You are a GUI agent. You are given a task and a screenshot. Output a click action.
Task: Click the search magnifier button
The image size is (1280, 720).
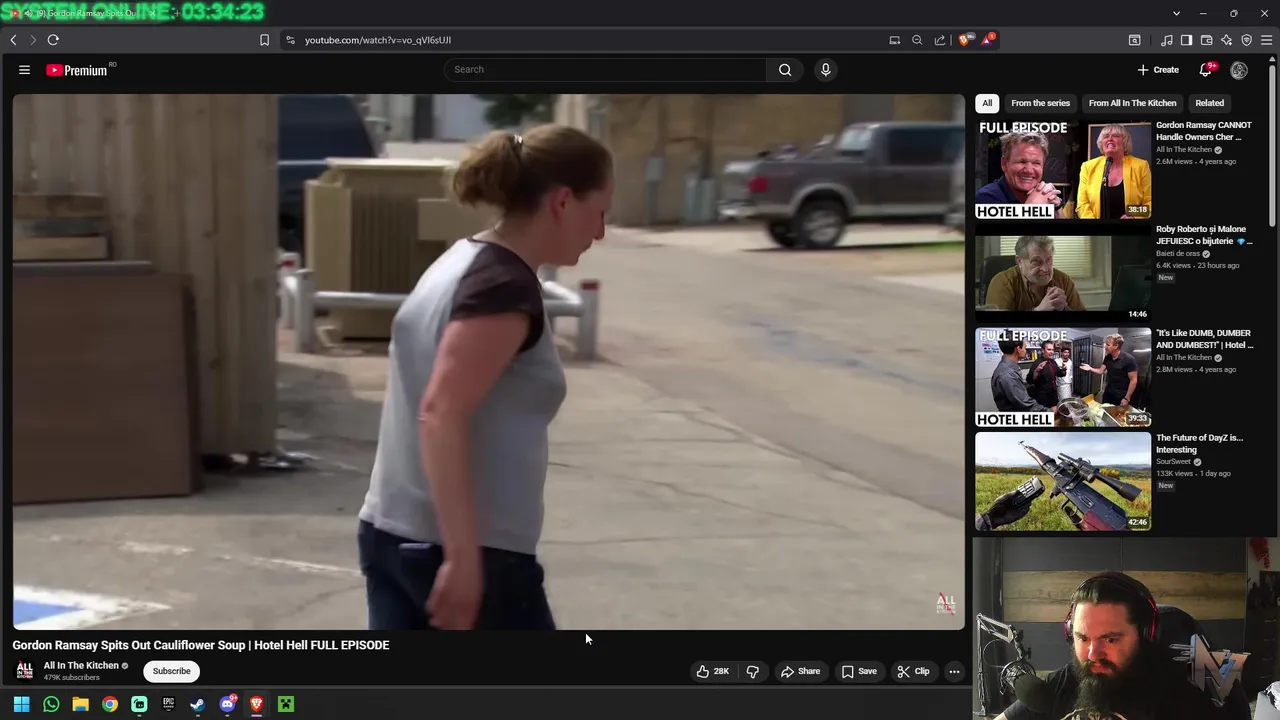(785, 70)
